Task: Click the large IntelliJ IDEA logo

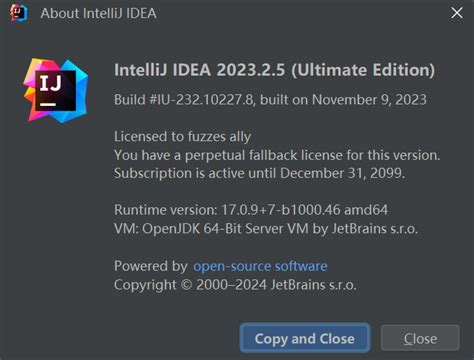Action: pos(55,90)
